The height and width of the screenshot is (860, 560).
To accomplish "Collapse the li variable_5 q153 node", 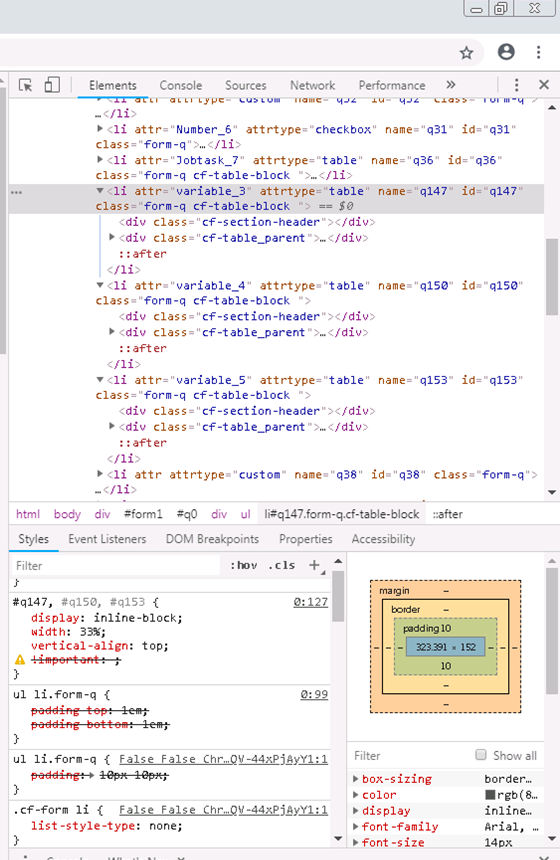I will click(100, 380).
